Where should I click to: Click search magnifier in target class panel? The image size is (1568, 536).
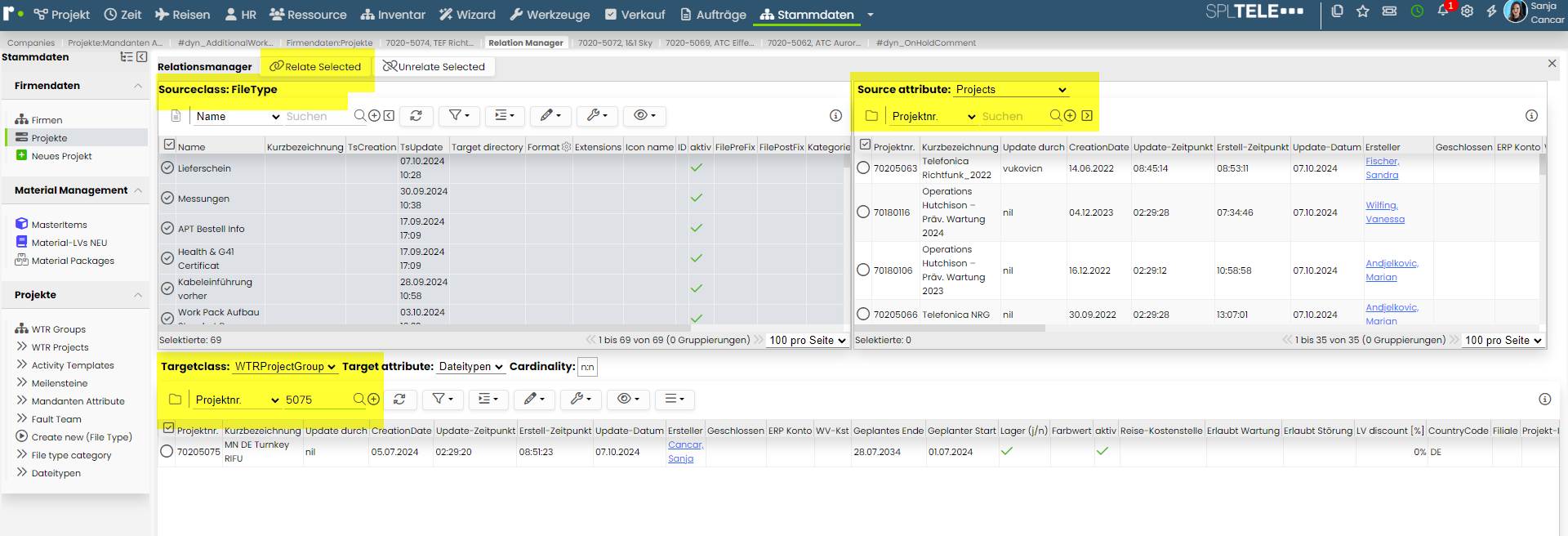(359, 400)
